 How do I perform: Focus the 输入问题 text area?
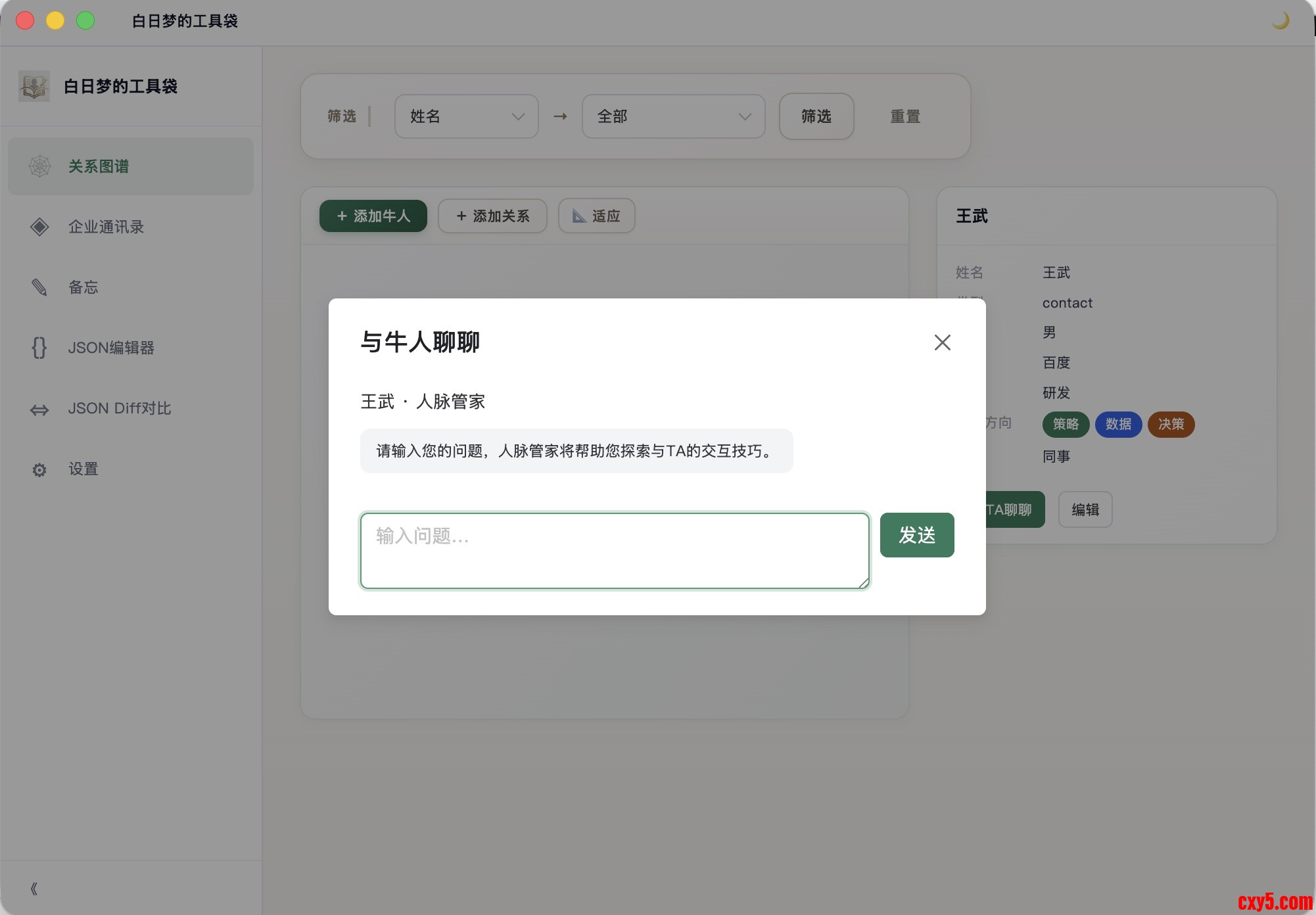614,550
